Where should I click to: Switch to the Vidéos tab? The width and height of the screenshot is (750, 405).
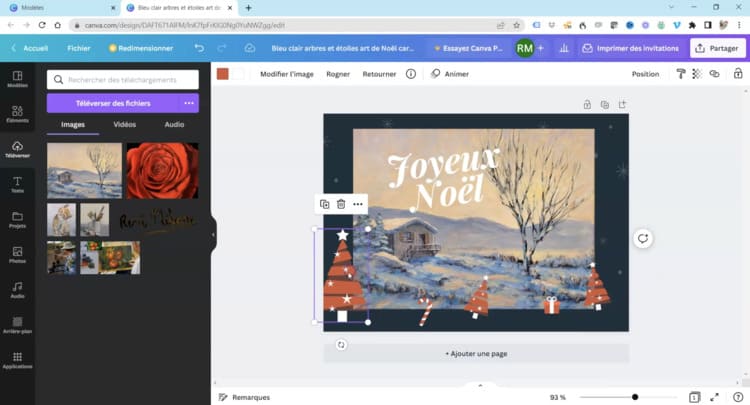click(x=124, y=125)
